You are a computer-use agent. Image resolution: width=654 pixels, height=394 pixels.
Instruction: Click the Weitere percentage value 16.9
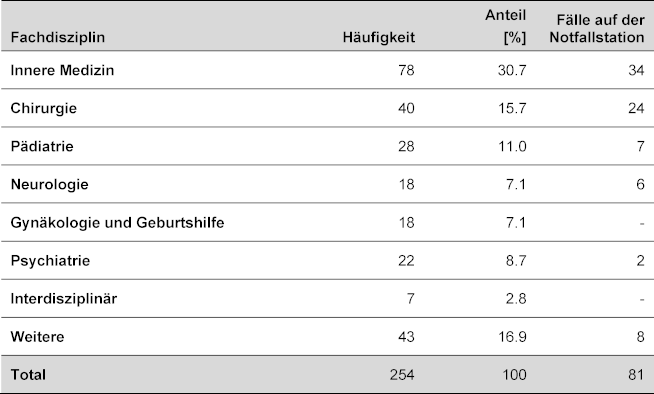click(512, 337)
